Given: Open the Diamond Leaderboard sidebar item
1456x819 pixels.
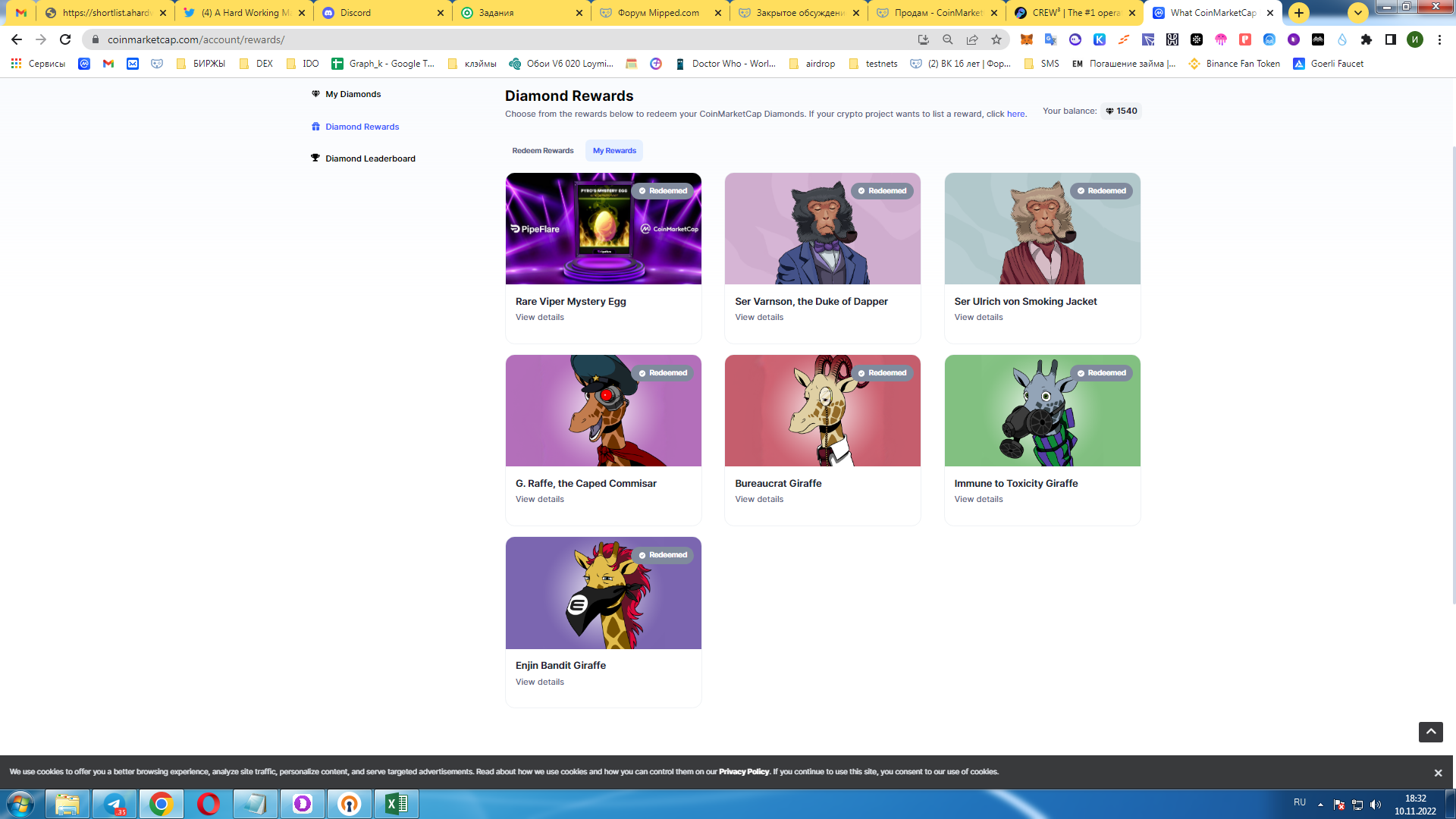Looking at the screenshot, I should click(363, 158).
